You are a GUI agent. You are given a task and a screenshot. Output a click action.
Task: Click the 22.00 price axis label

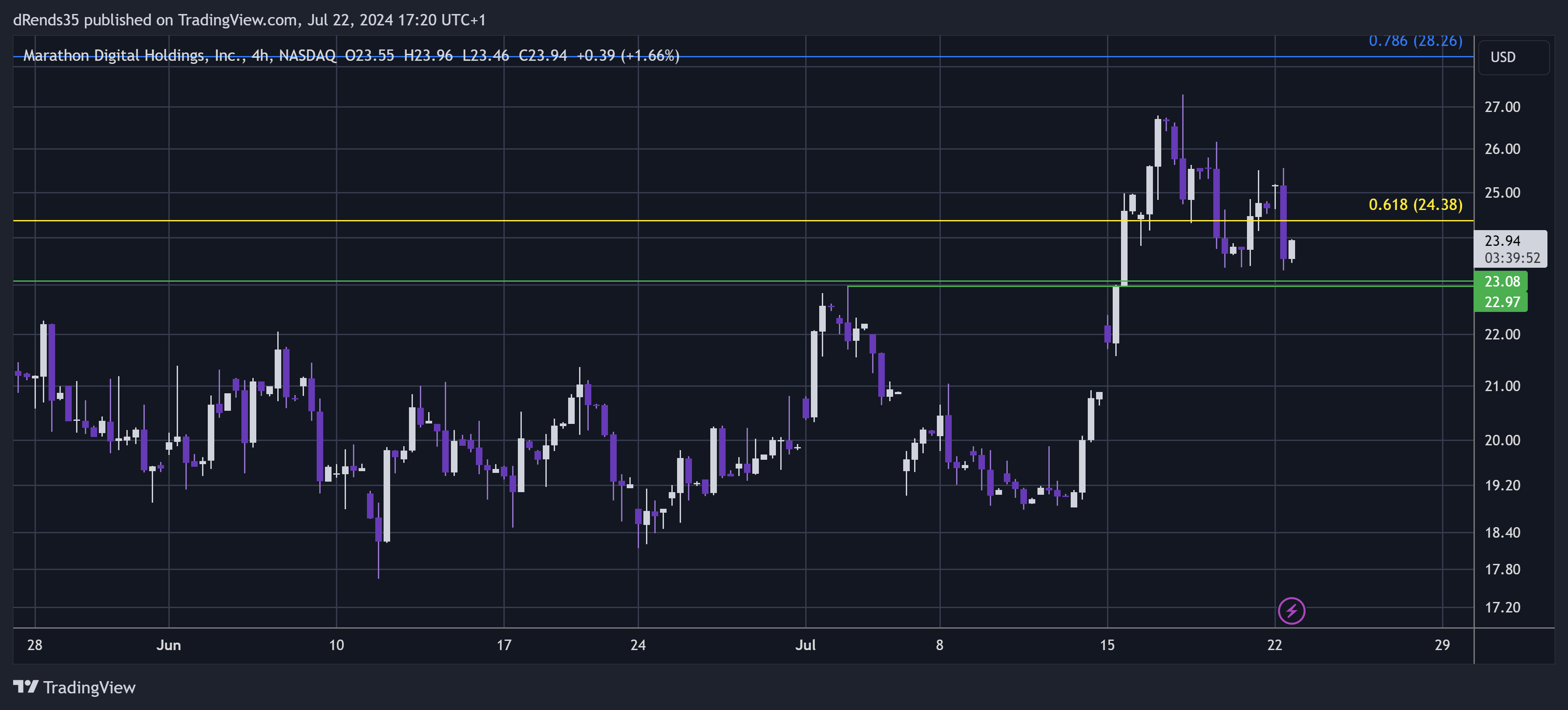coord(1502,334)
